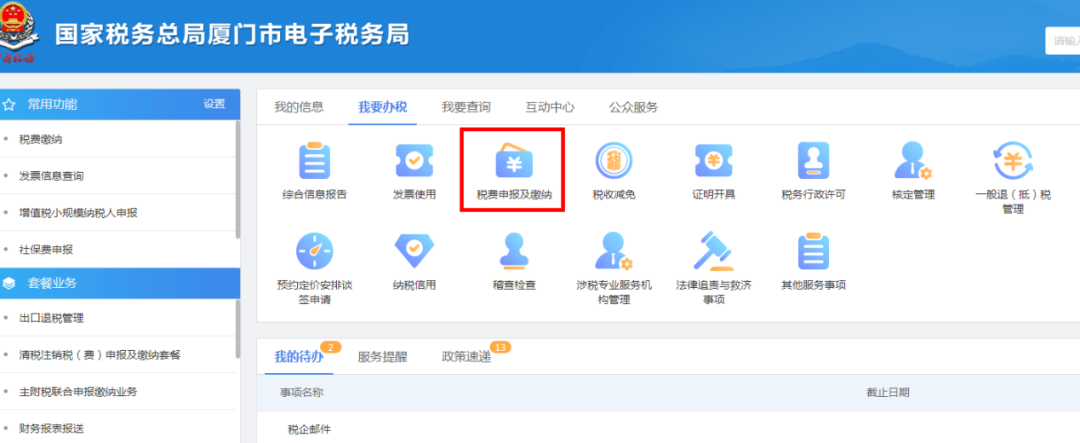Open 税收减免 icon
The height and width of the screenshot is (443, 1080).
click(x=614, y=161)
